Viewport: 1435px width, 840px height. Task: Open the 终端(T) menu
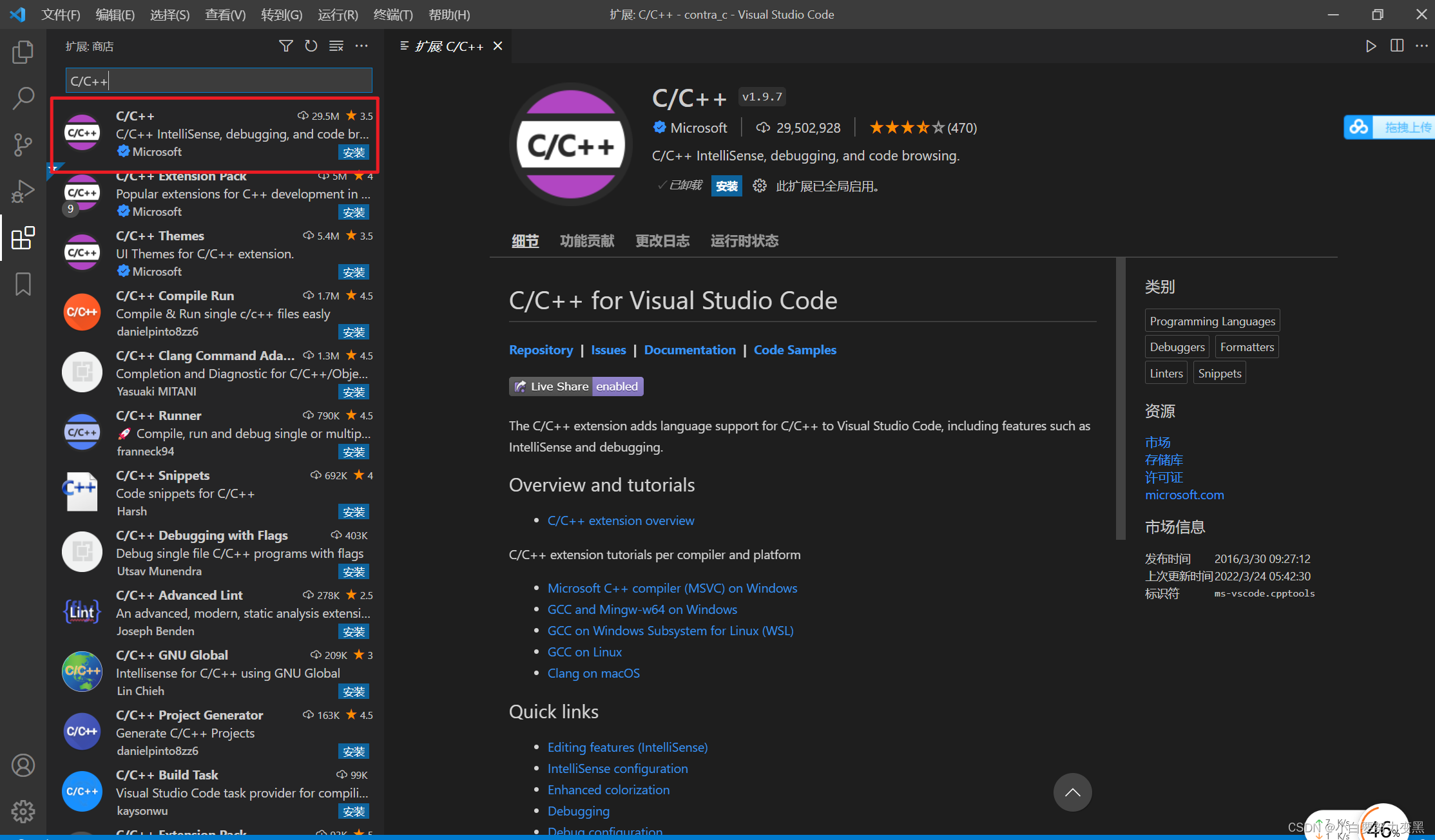[x=393, y=14]
